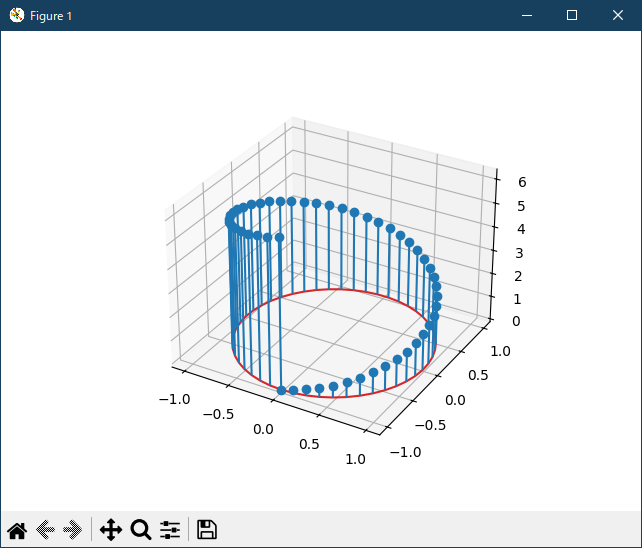Go back to the previous view
This screenshot has width=642, height=548.
click(x=45, y=530)
